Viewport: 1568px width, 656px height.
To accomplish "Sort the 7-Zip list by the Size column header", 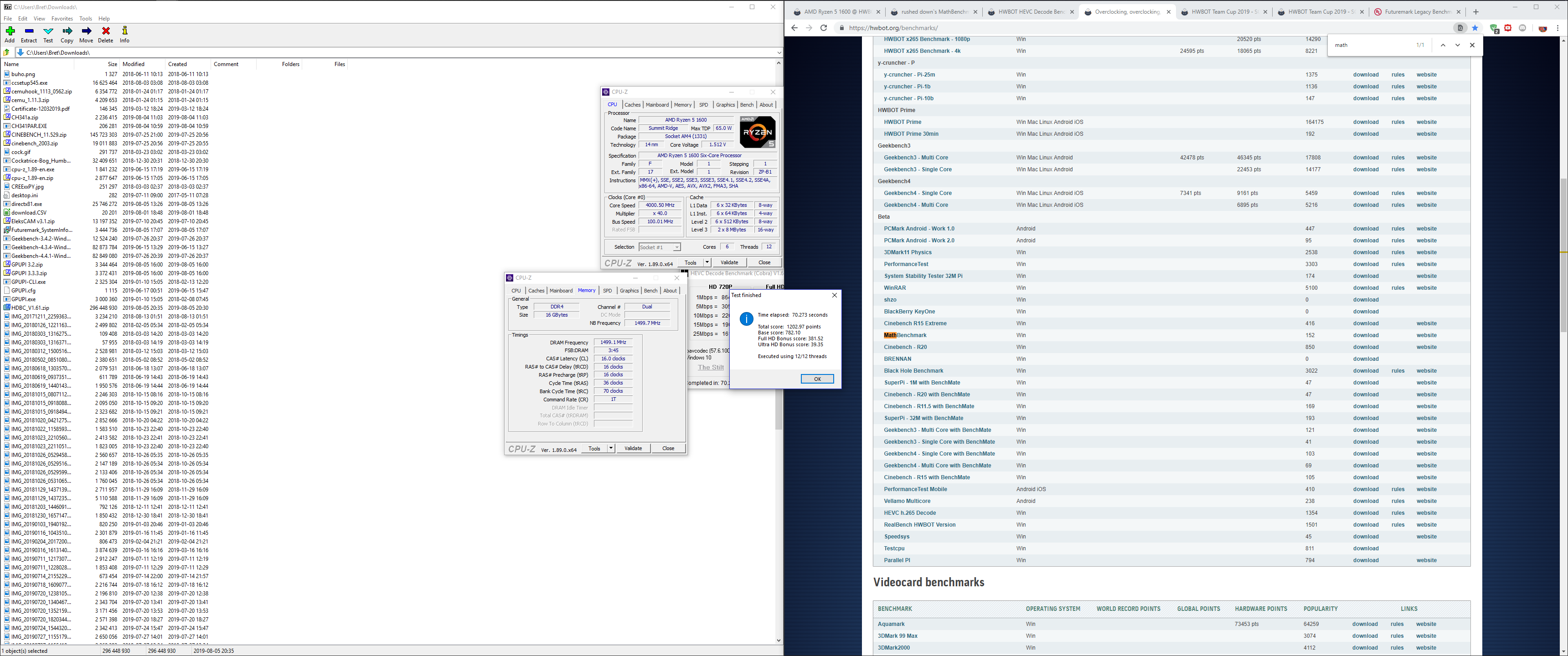I will [97, 64].
